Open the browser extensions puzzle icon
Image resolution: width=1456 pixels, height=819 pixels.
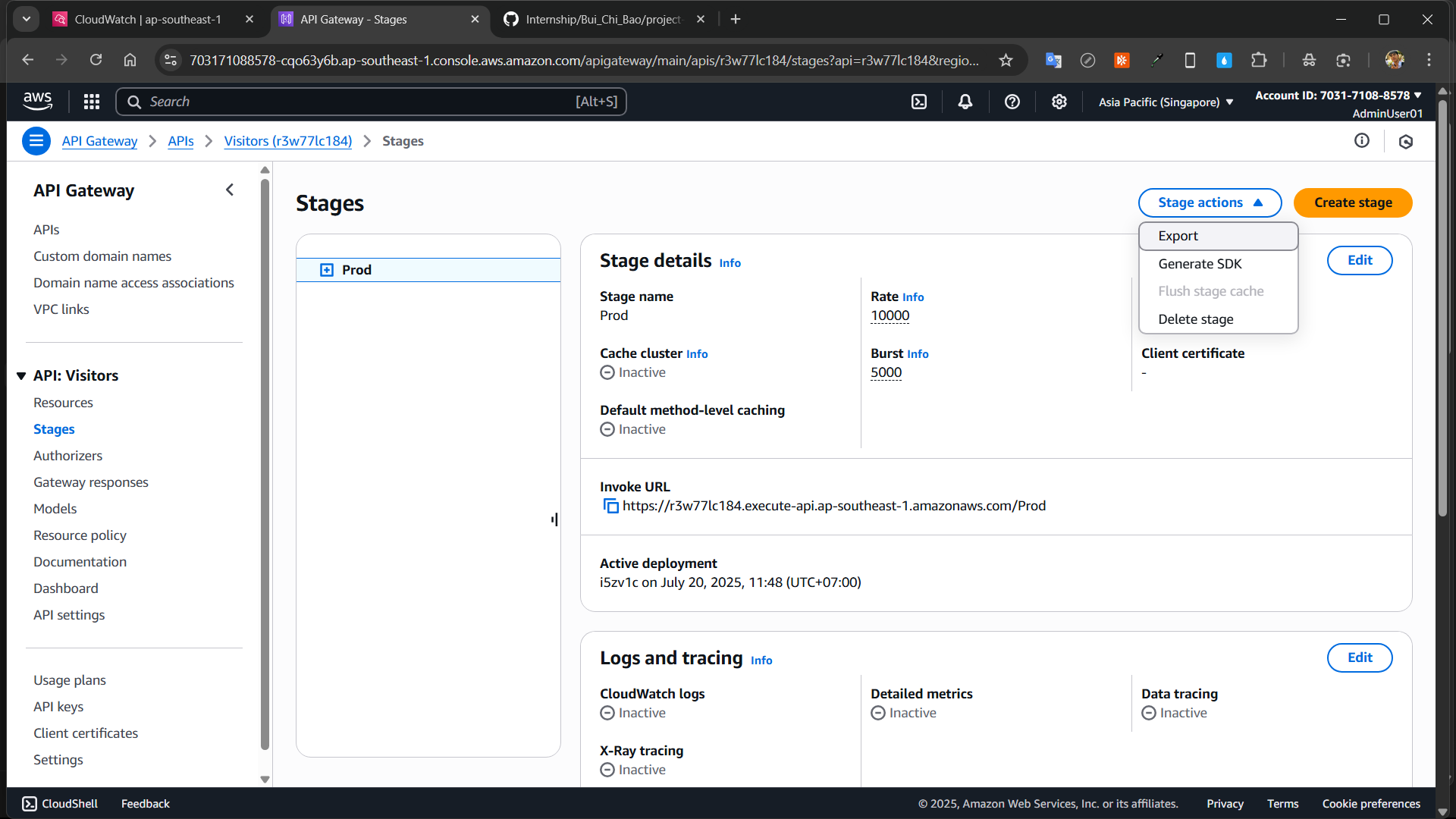1259,60
